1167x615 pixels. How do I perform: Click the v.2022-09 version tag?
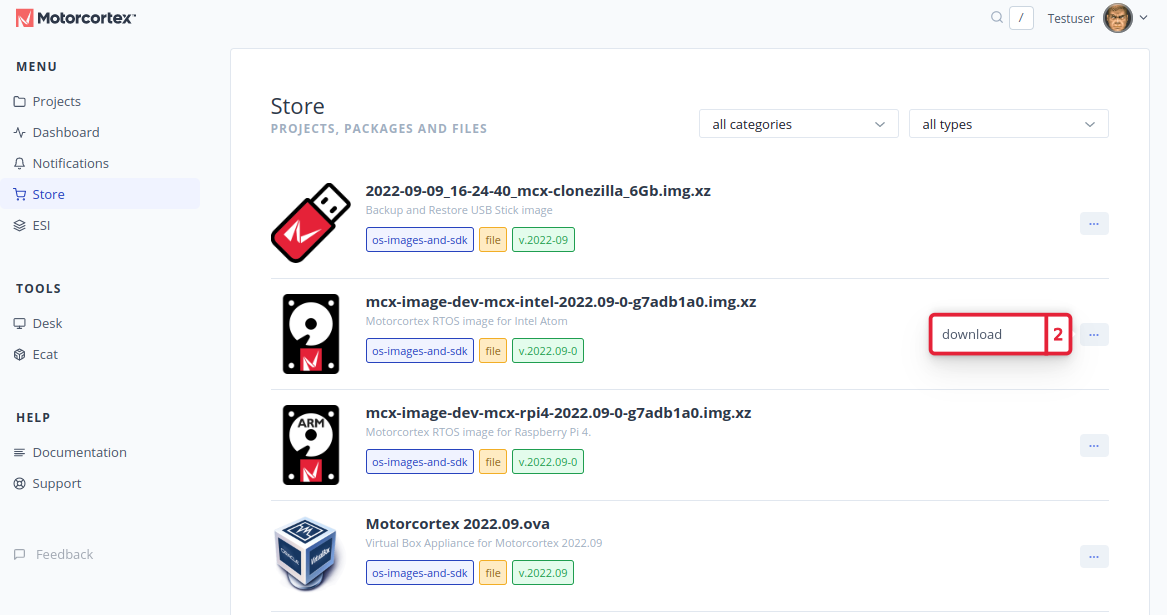coord(543,240)
